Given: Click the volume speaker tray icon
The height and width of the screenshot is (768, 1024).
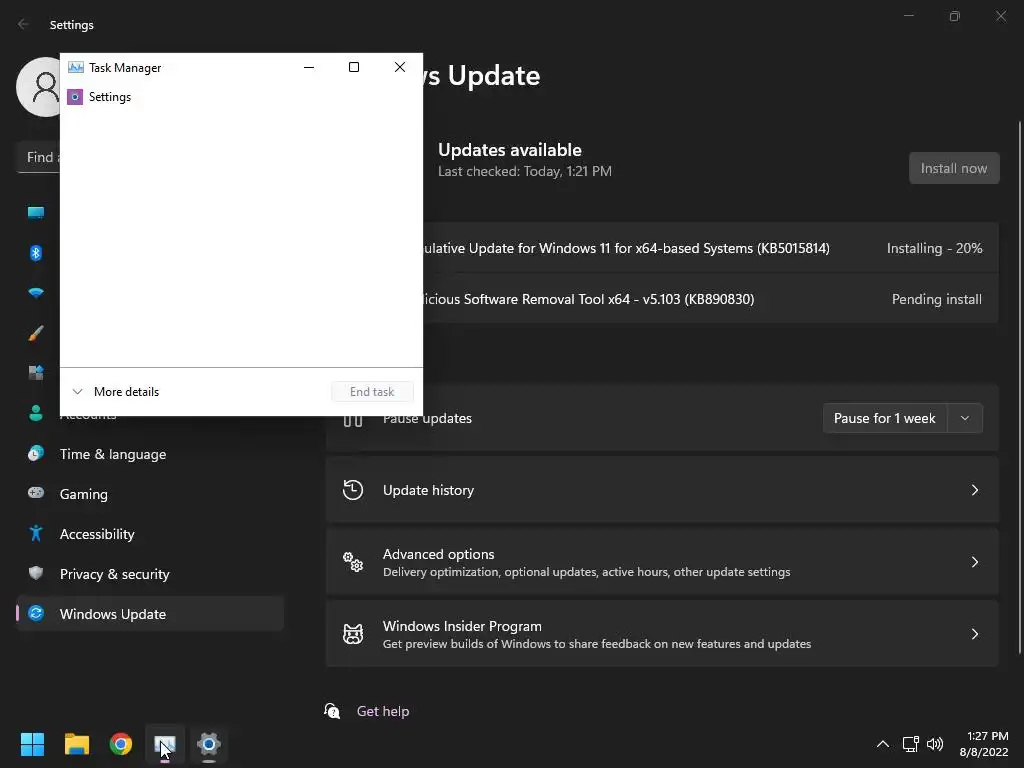Looking at the screenshot, I should click(935, 744).
